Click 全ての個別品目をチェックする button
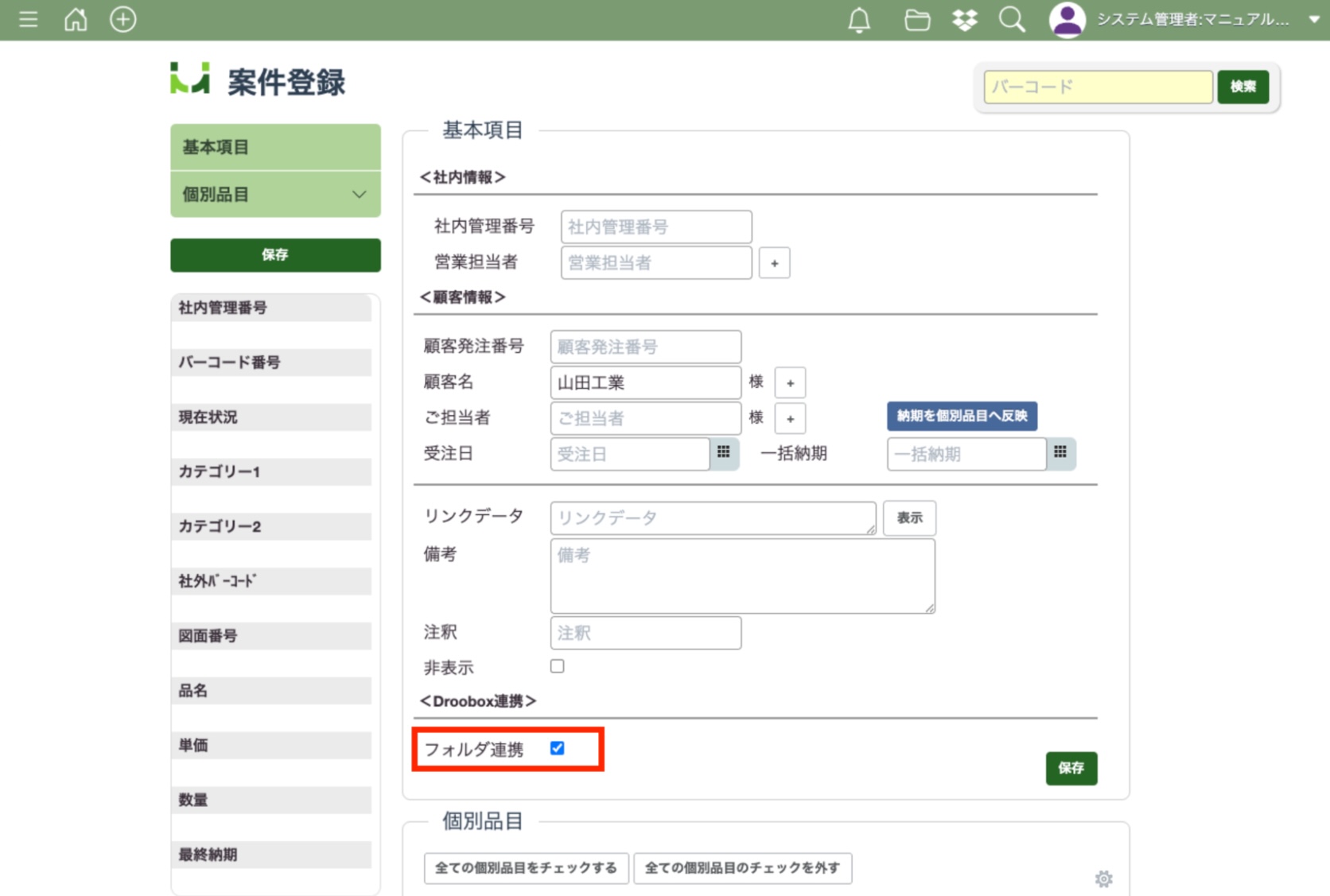Image resolution: width=1330 pixels, height=896 pixels. click(526, 868)
